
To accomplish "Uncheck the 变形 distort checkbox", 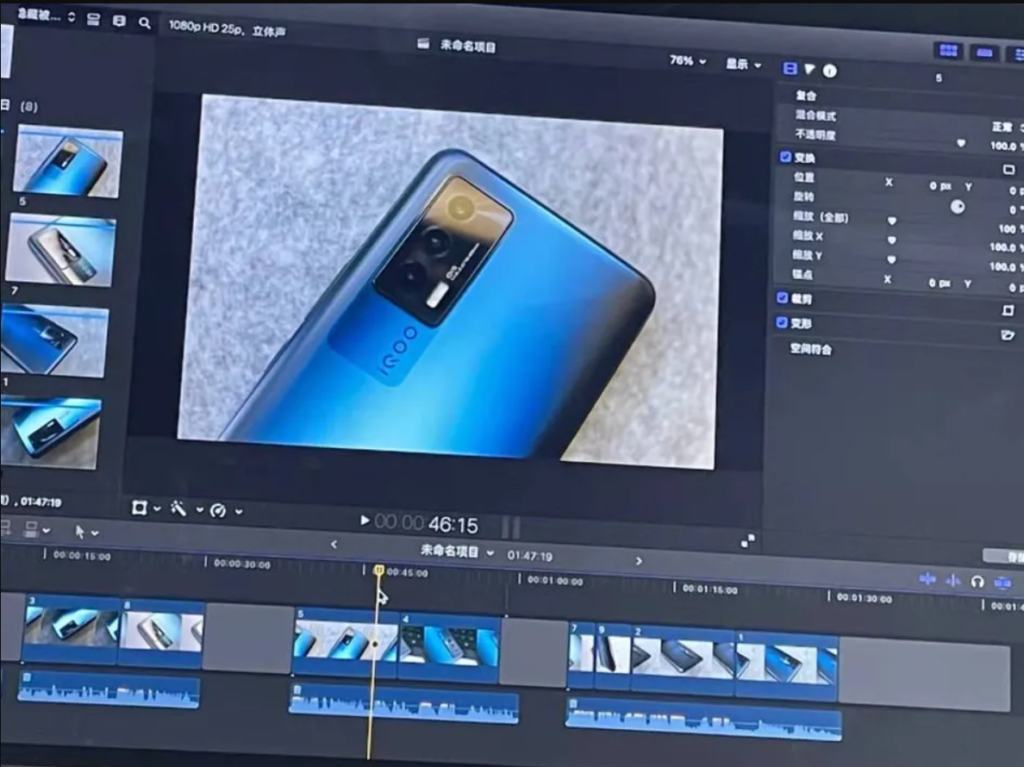I will 781,322.
